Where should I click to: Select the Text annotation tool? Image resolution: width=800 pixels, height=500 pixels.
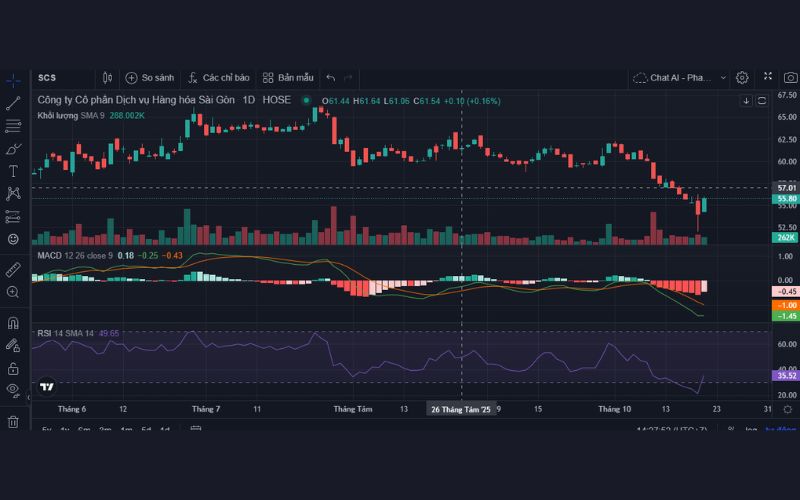coord(13,171)
